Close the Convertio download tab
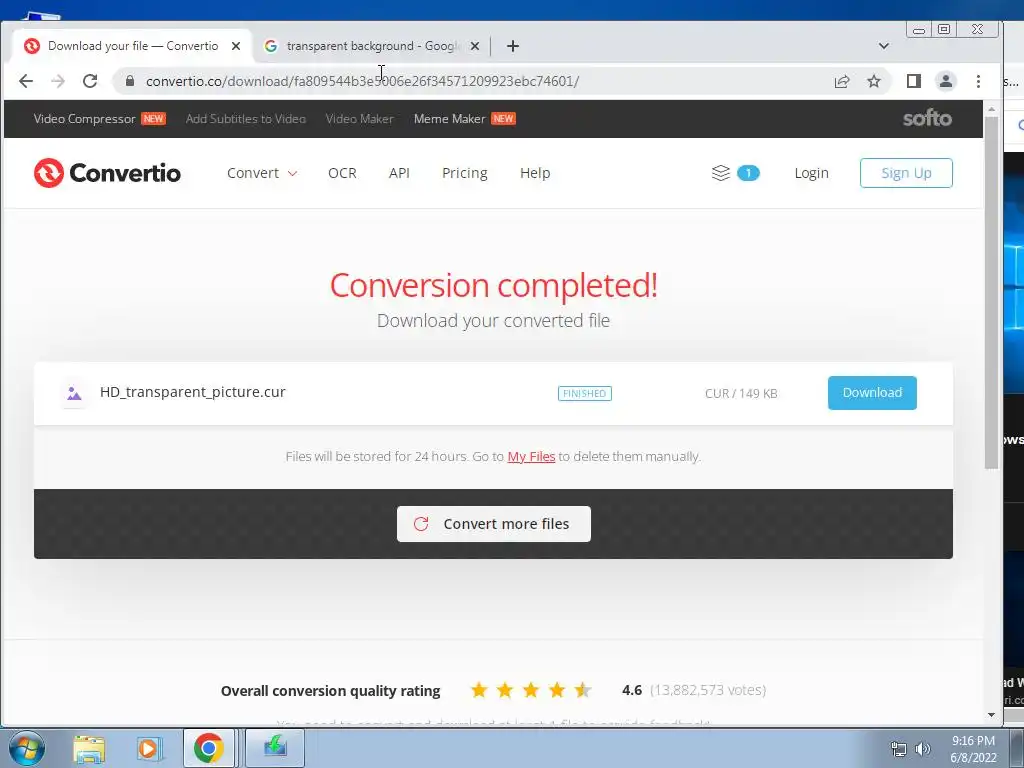This screenshot has width=1024, height=768. [x=236, y=46]
